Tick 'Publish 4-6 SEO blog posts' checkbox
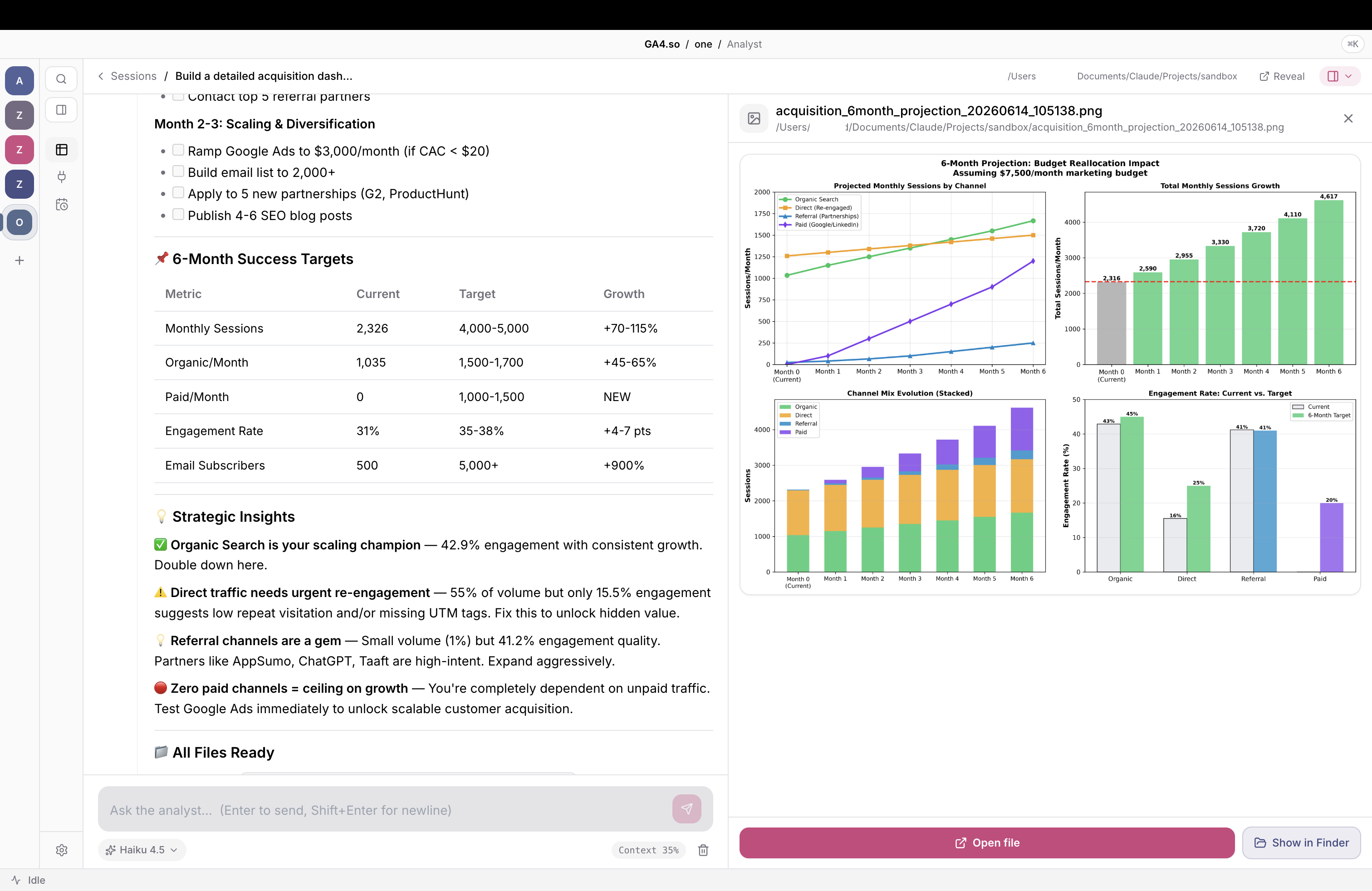Screen dimensions: 1372x891 point(178,215)
